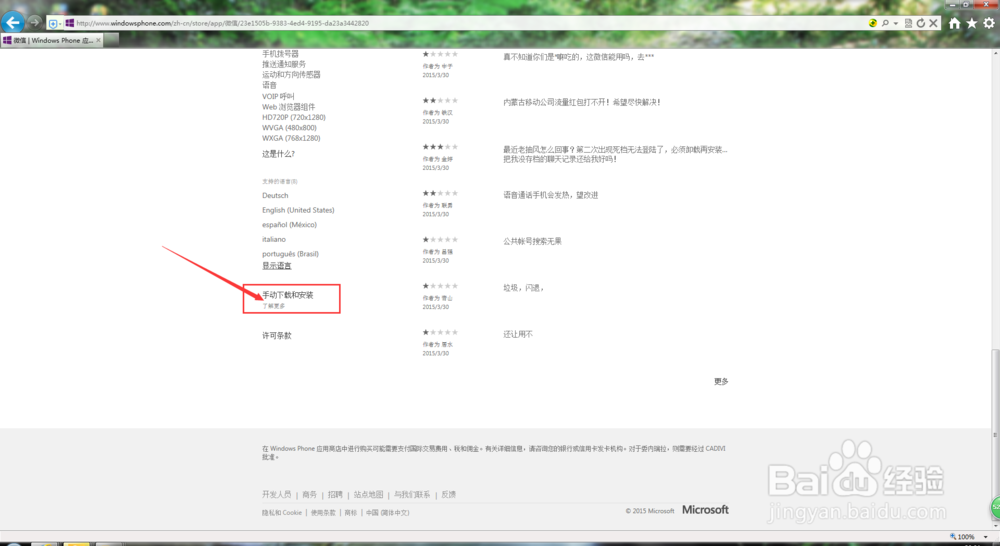Select the 微信 | Windows Phone tab
Screen dimensions: 1000x546
pos(51,40)
